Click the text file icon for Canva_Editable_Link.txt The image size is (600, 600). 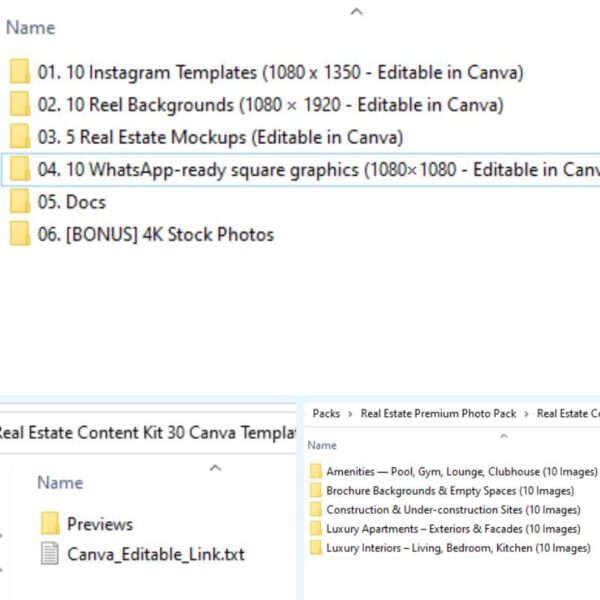pyautogui.click(x=50, y=553)
